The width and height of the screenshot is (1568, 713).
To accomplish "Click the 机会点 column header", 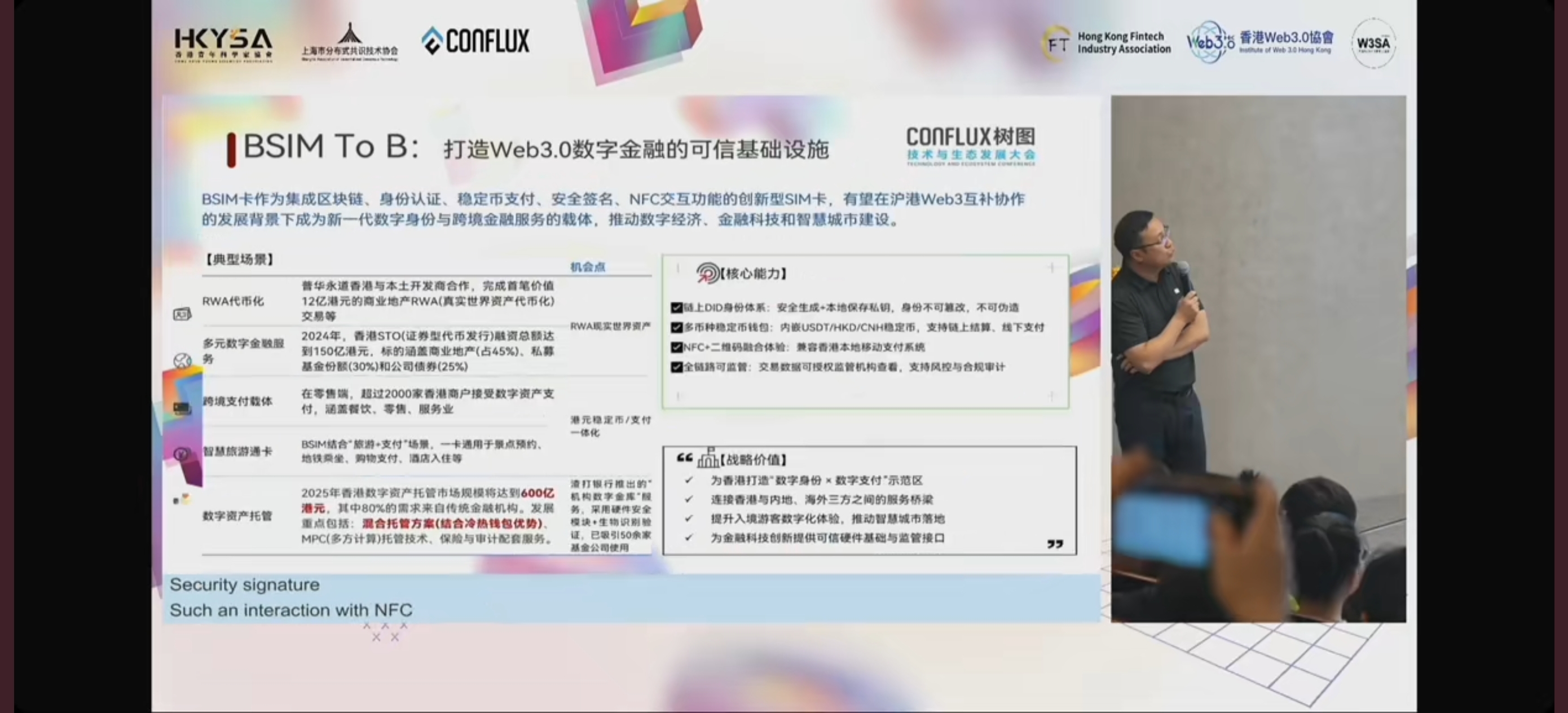I will [587, 267].
